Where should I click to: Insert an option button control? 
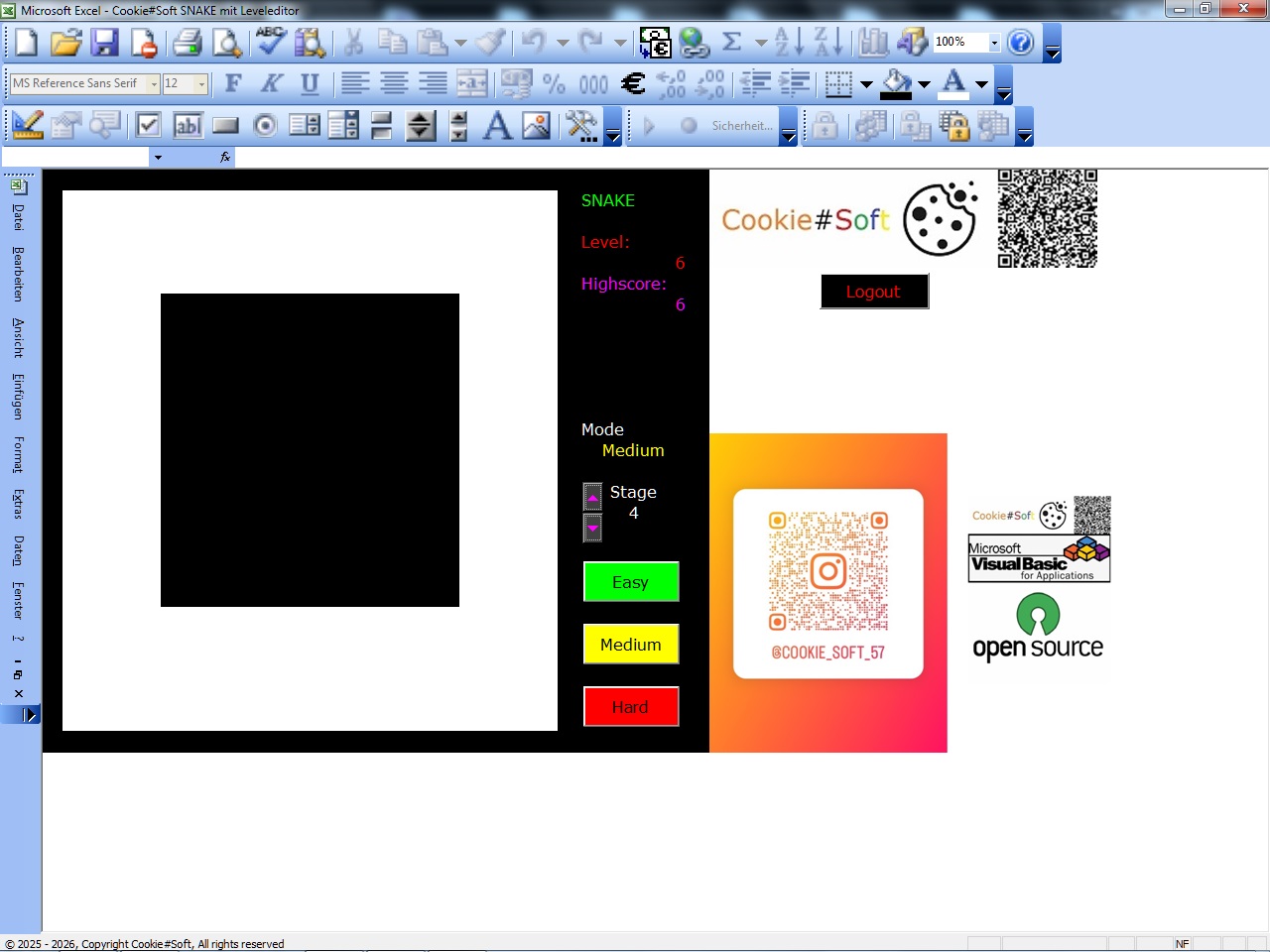point(265,126)
